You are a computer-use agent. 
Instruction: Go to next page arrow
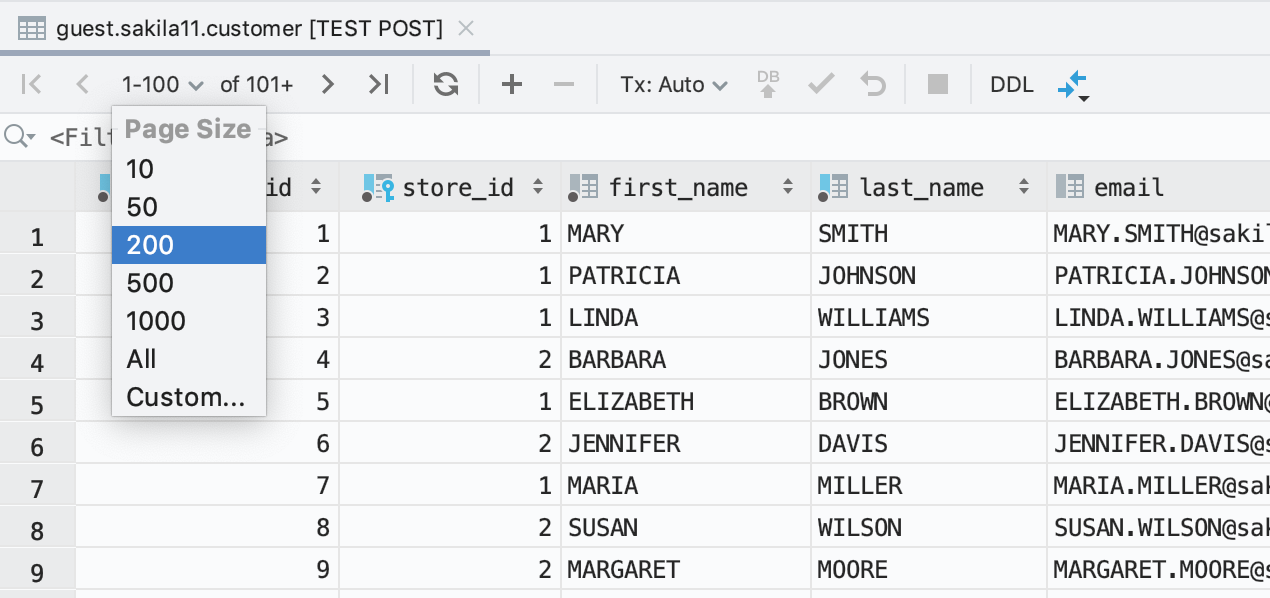click(x=327, y=85)
